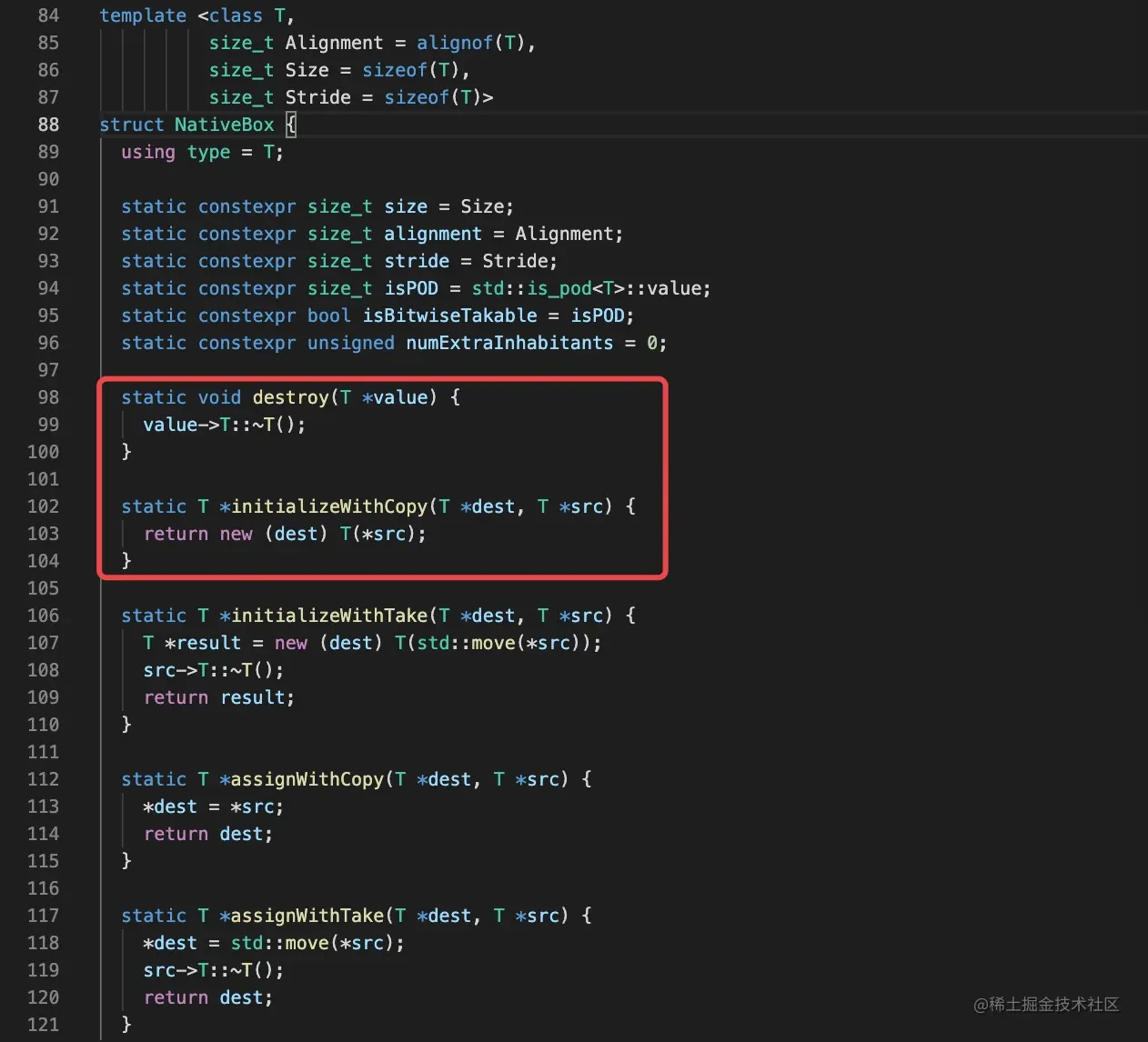Click line number 88 in the gutter
This screenshot has height=1042, width=1148.
(x=48, y=125)
